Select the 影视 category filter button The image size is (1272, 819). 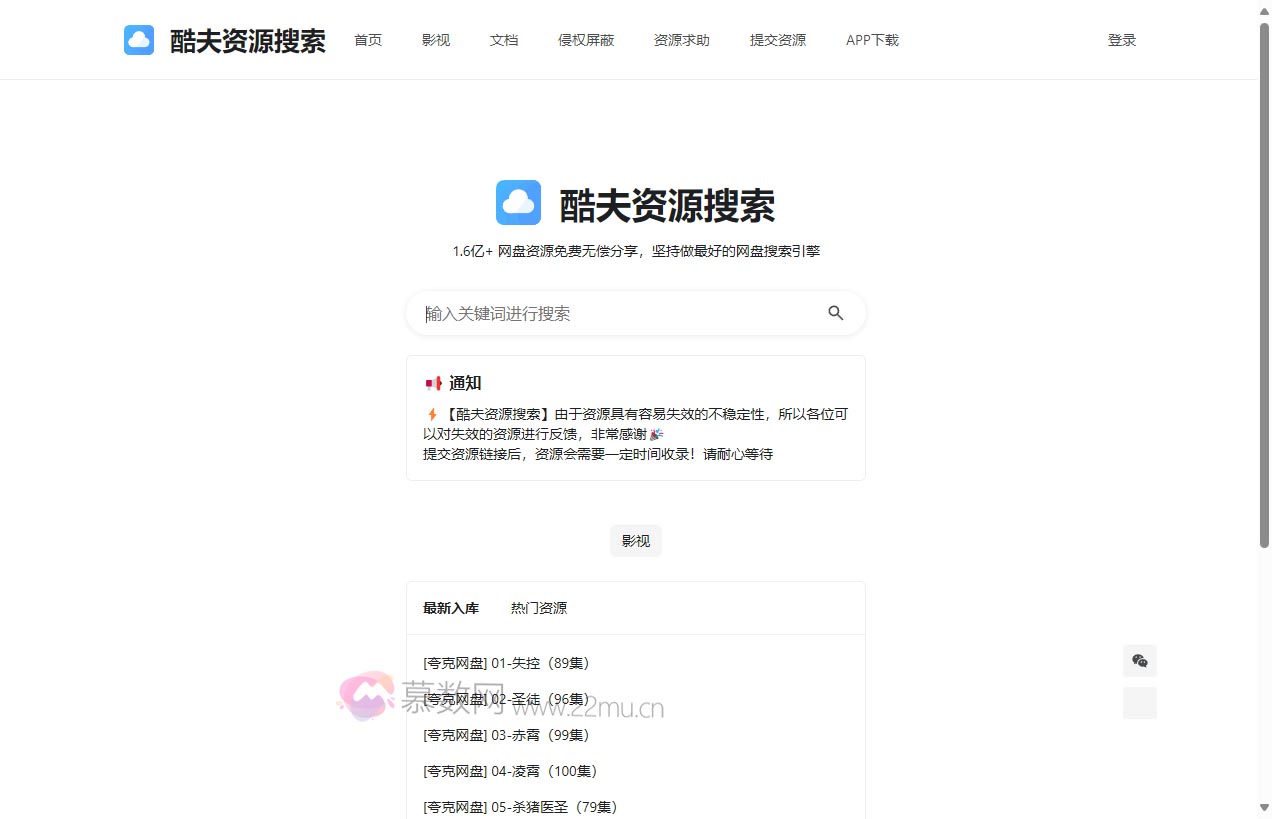pos(635,540)
